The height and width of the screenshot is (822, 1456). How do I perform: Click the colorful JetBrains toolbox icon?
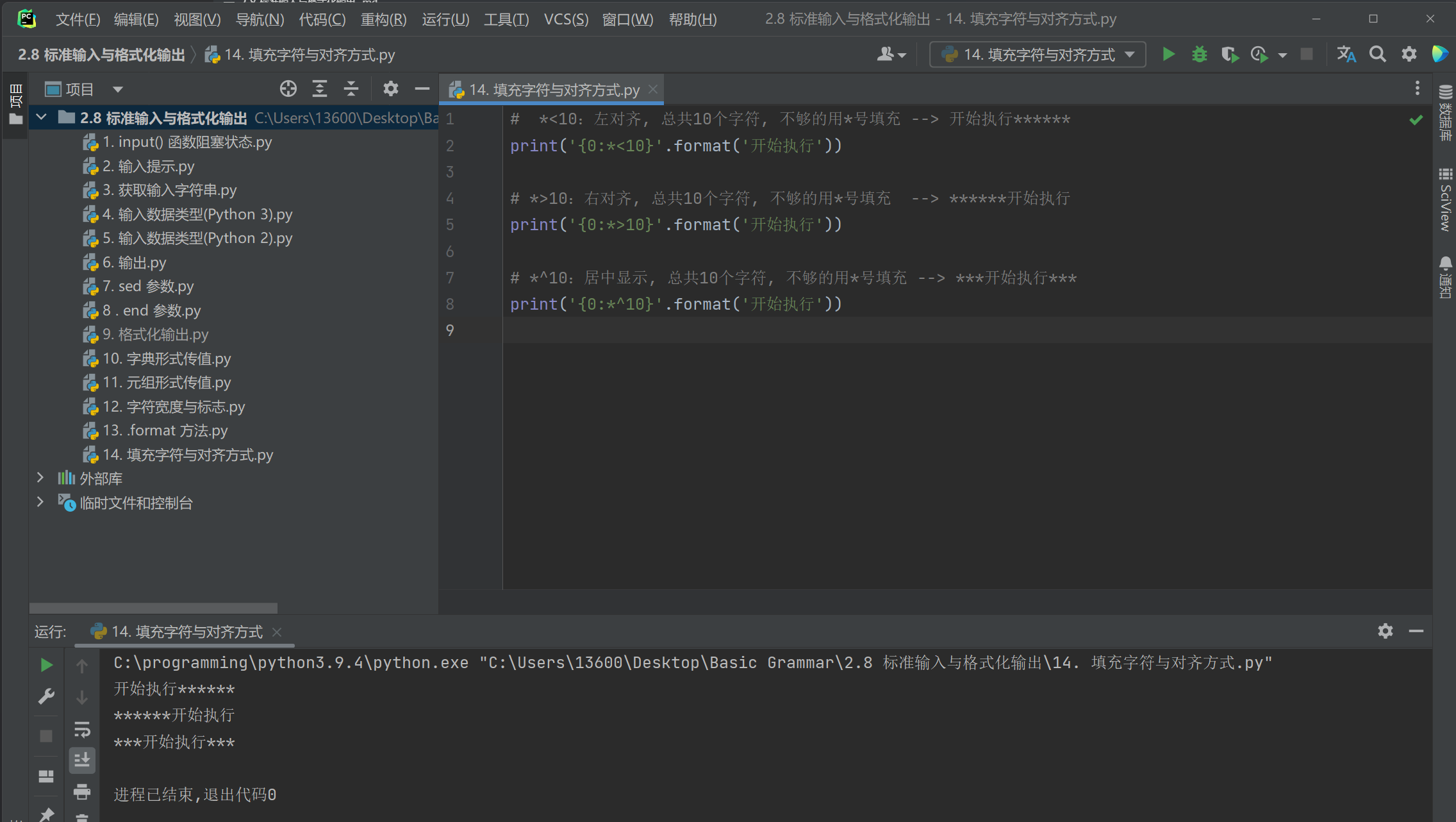point(1440,55)
